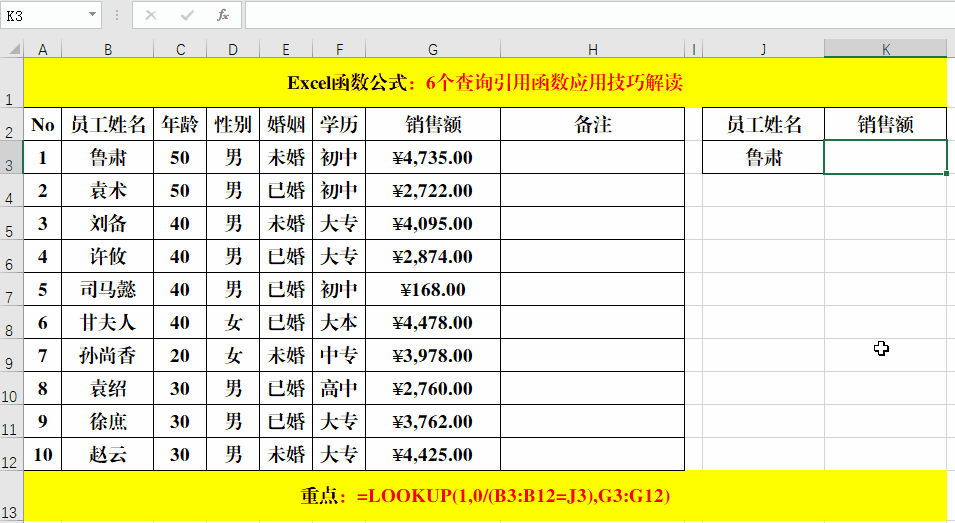The image size is (955, 523).
Task: Click the selected empty cell K3
Action: coord(886,157)
